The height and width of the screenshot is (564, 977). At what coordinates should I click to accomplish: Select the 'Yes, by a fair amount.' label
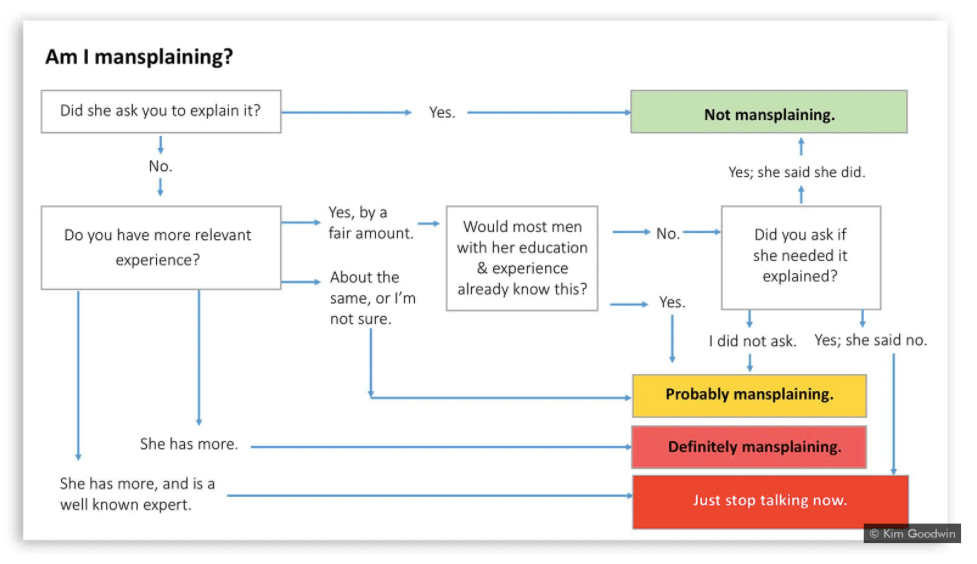coord(357,222)
